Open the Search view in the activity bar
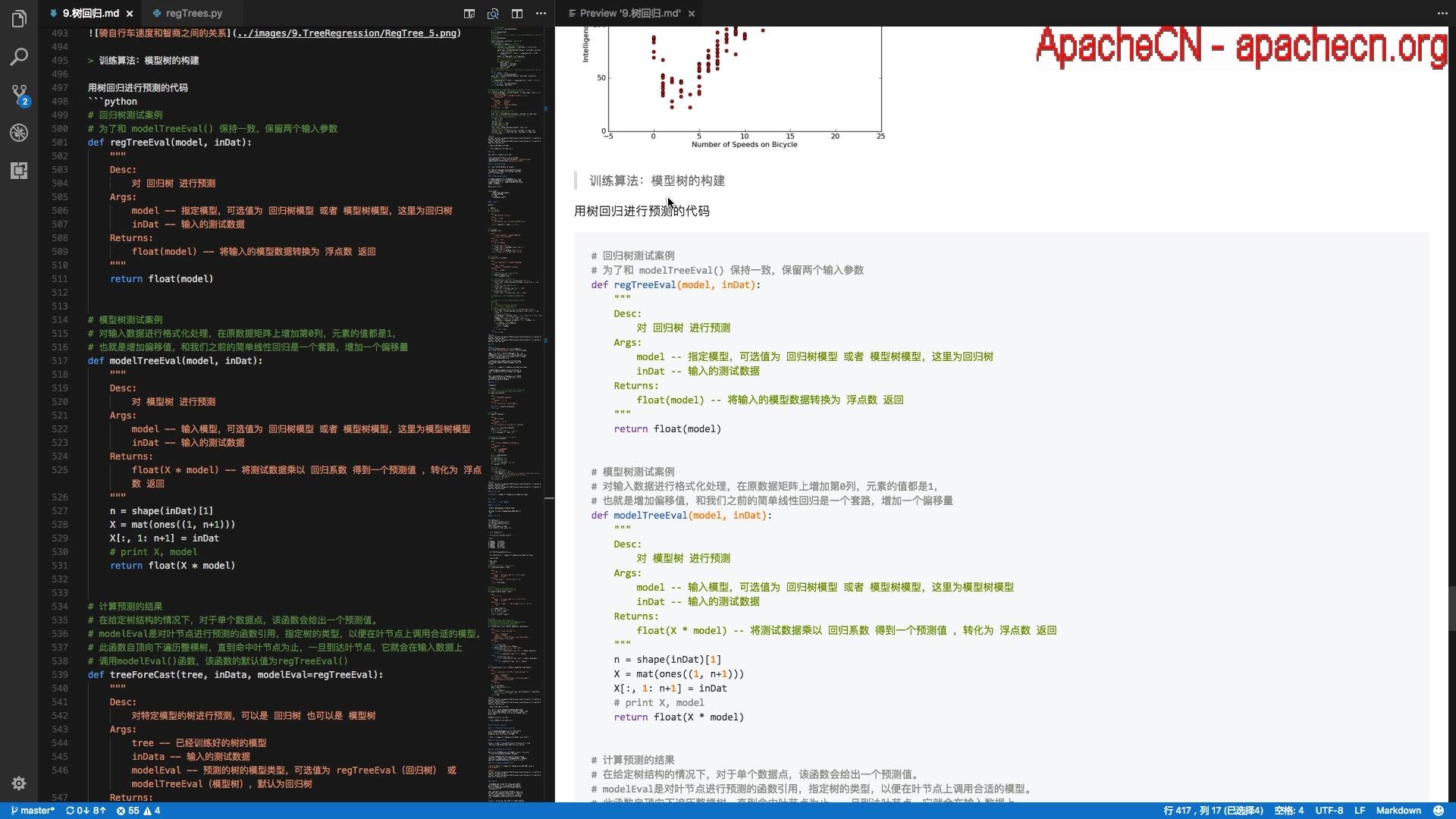Screen dimensions: 1456x819 pyautogui.click(x=19, y=57)
